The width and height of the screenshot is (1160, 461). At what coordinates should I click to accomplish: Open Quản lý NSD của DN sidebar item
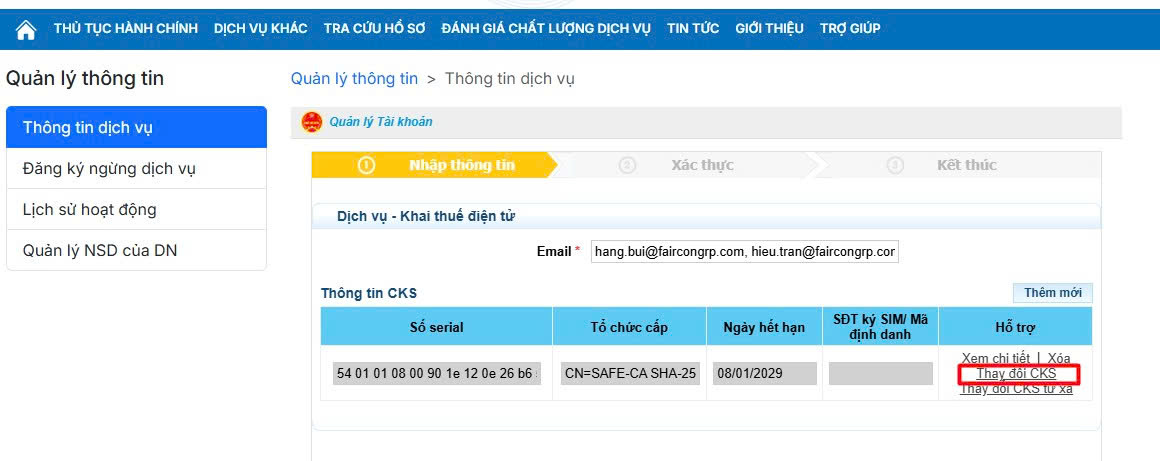click(100, 250)
